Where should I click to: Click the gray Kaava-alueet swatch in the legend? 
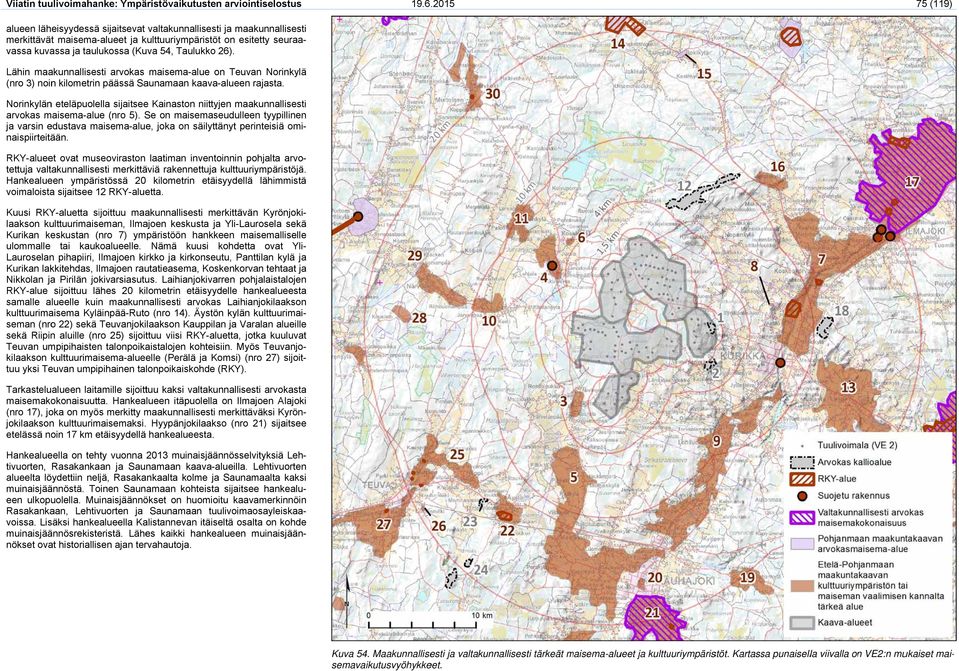coord(802,623)
